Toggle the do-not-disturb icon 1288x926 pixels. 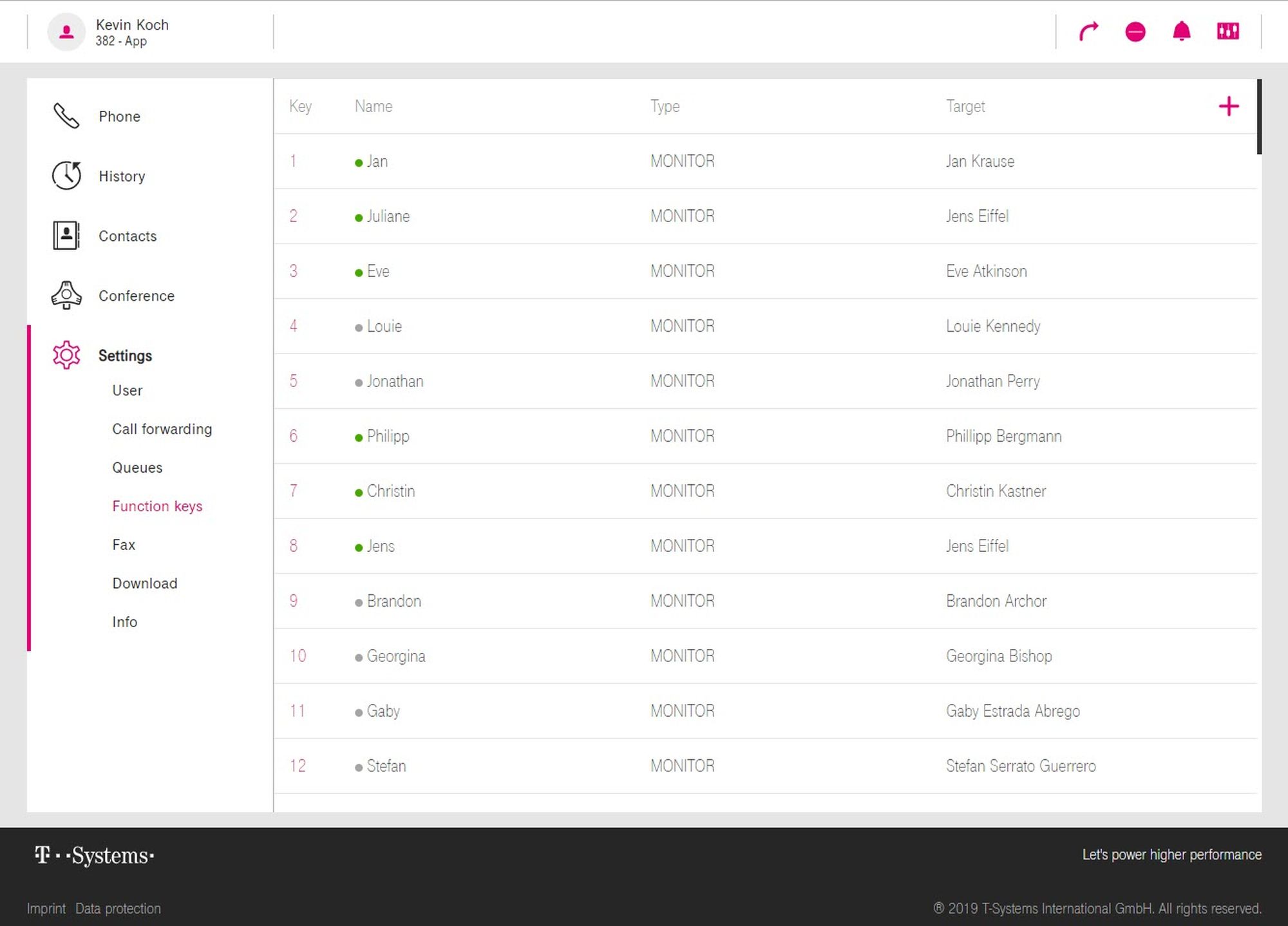click(x=1135, y=31)
